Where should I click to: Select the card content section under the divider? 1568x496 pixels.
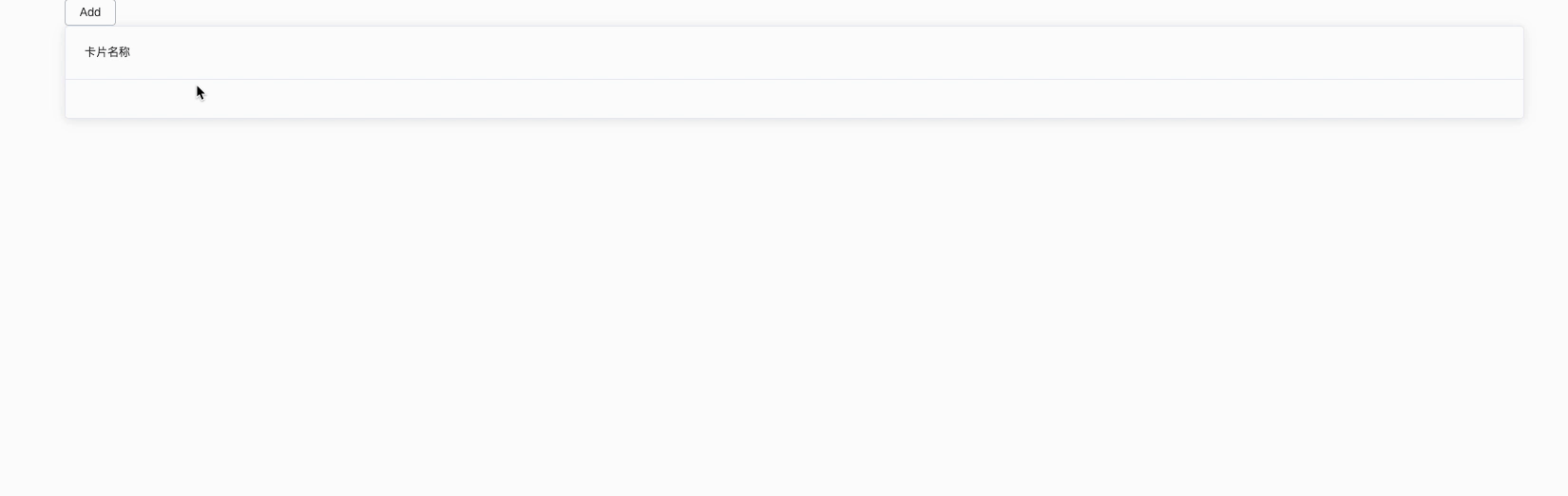point(794,99)
